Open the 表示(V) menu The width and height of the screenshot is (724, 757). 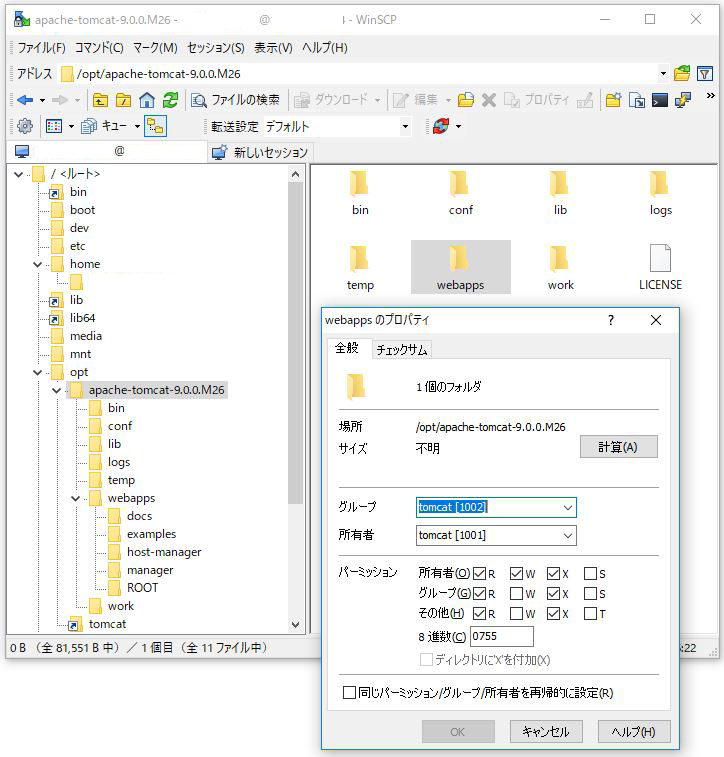coord(273,48)
